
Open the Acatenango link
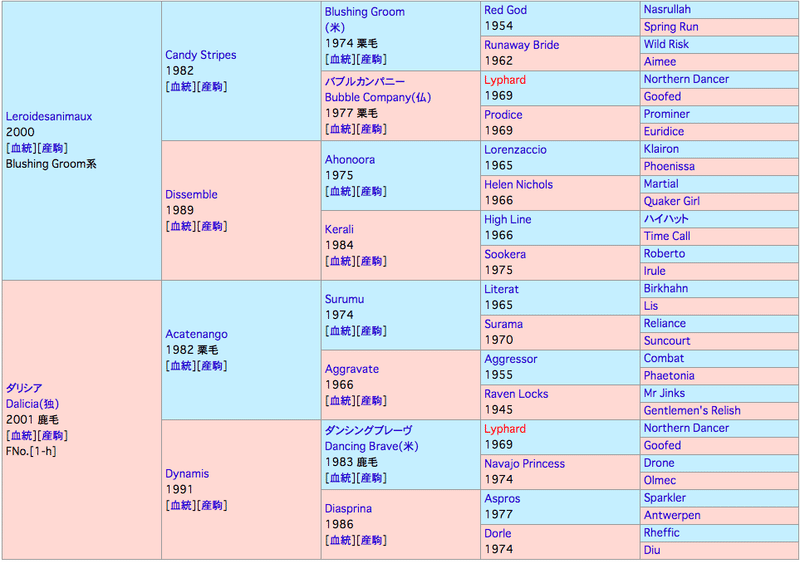tap(196, 334)
